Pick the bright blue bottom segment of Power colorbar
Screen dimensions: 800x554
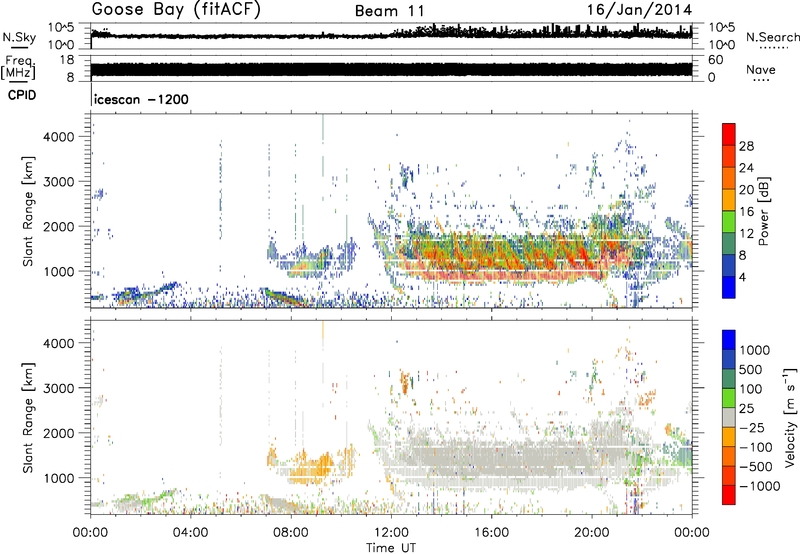point(729,287)
